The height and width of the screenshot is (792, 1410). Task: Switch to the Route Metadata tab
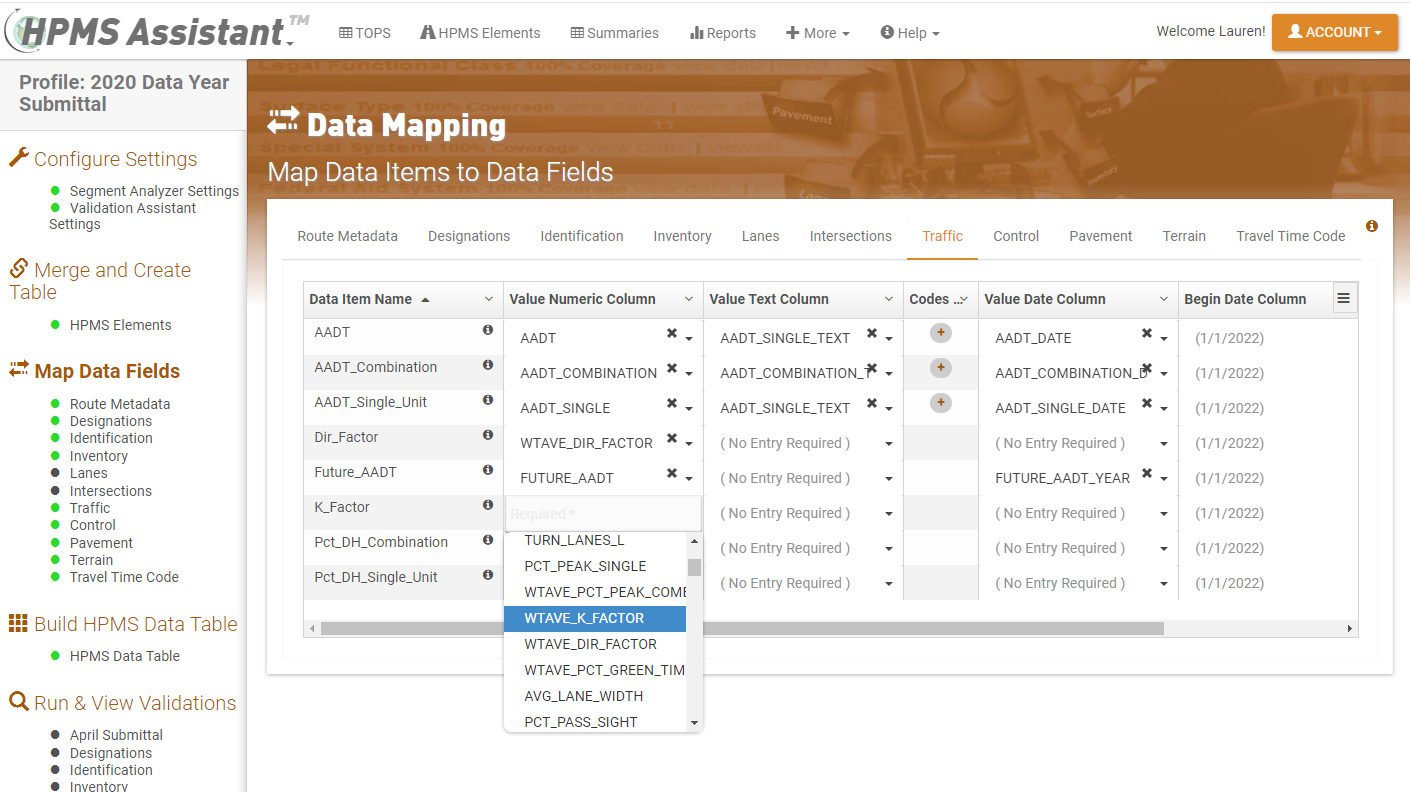coord(347,236)
